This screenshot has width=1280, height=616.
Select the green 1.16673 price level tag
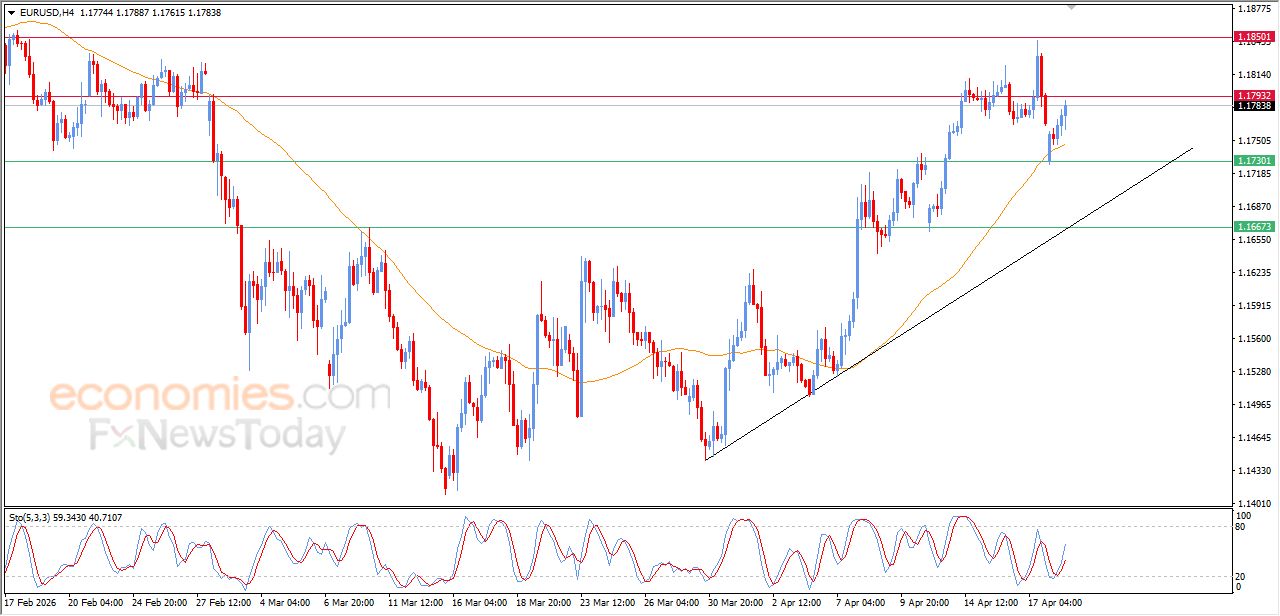(1255, 227)
